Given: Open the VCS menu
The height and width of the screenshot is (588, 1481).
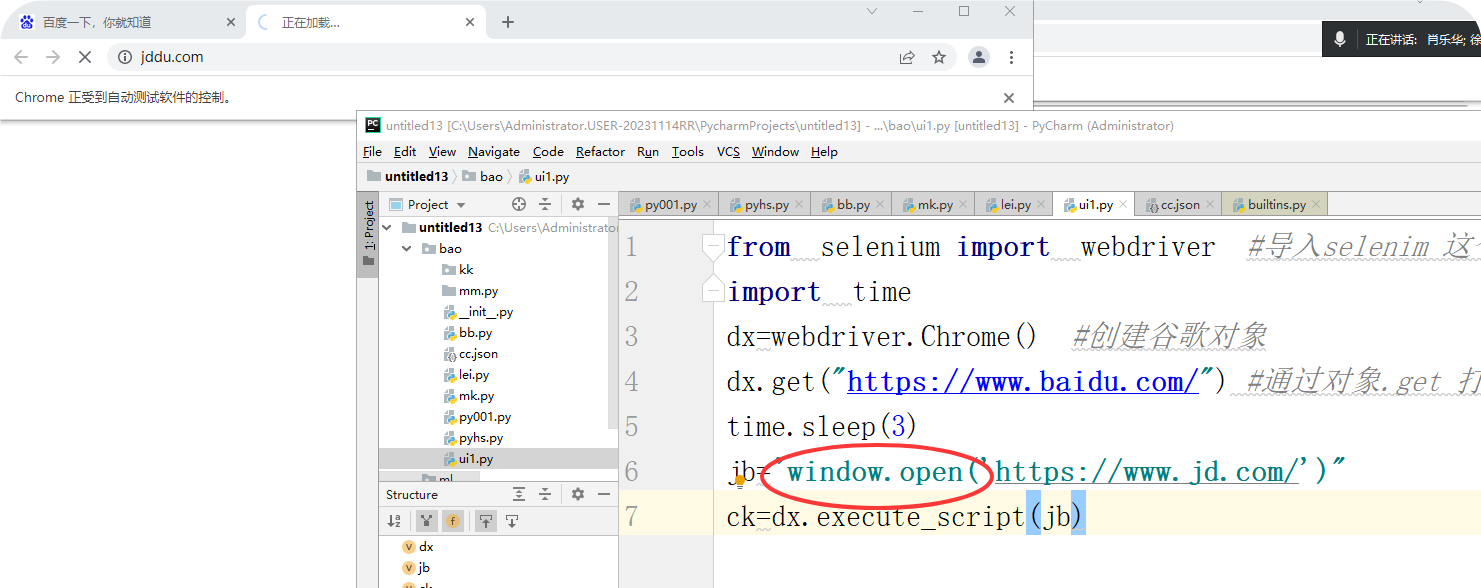Looking at the screenshot, I should coord(728,152).
